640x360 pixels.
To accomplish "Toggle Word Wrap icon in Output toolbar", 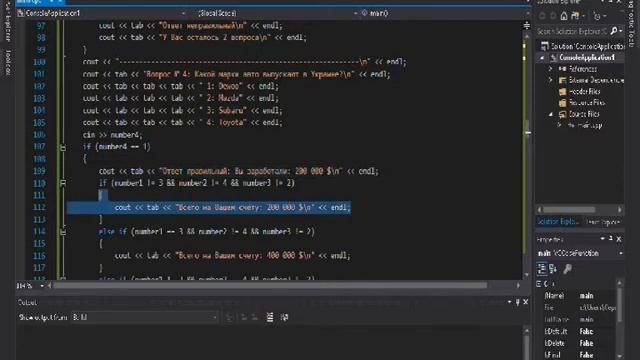I will (284, 317).
